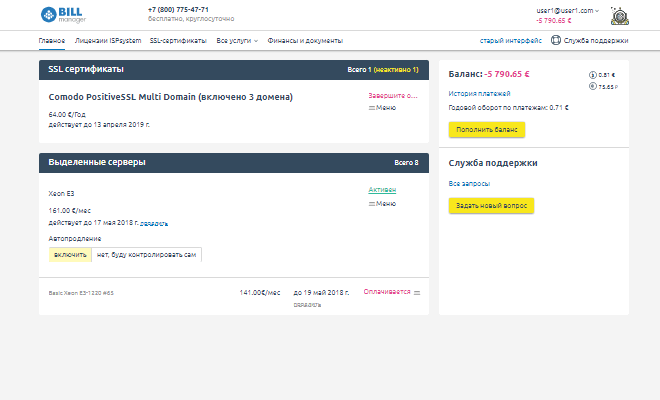Go to the Главное tab
660x400 pixels.
[52, 41]
